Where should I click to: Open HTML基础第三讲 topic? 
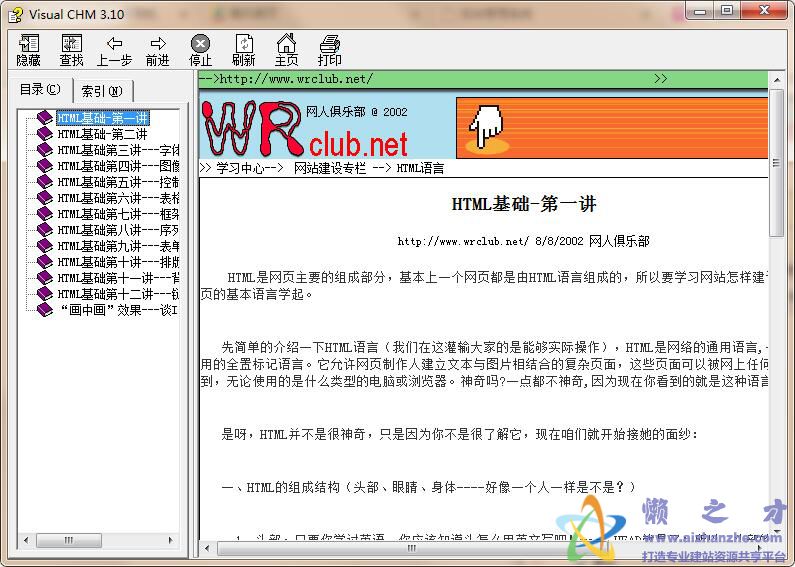(118, 150)
